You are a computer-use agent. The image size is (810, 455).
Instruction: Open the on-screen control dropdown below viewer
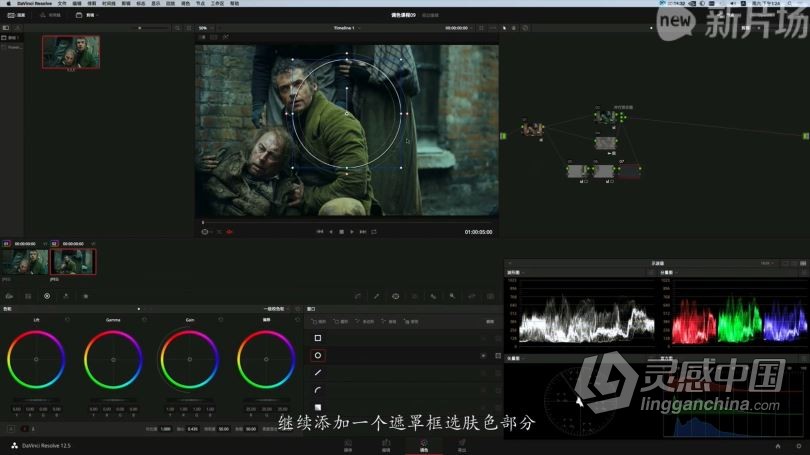[207, 232]
